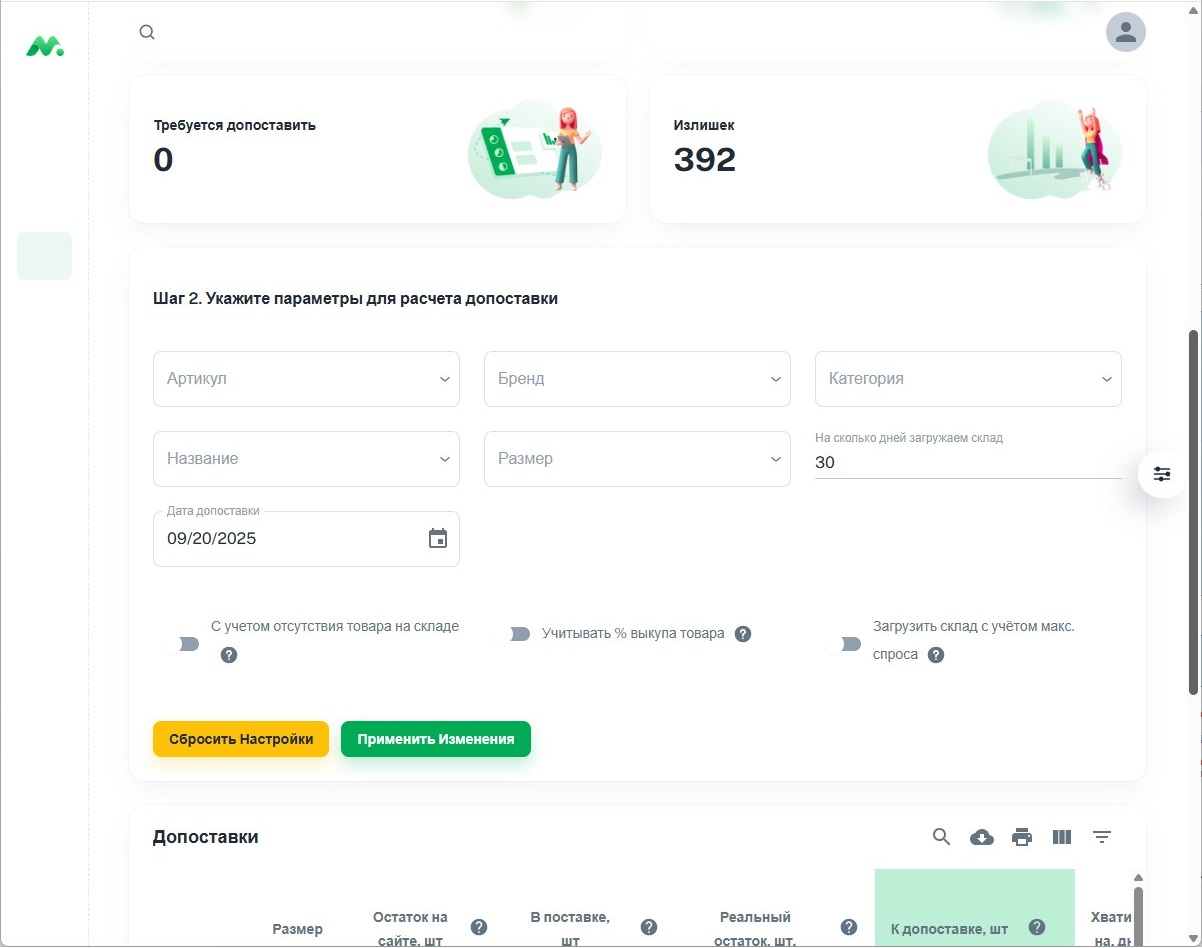Click help icon for С учетом отсутствия товара
The height and width of the screenshot is (948, 1202).
(x=229, y=656)
